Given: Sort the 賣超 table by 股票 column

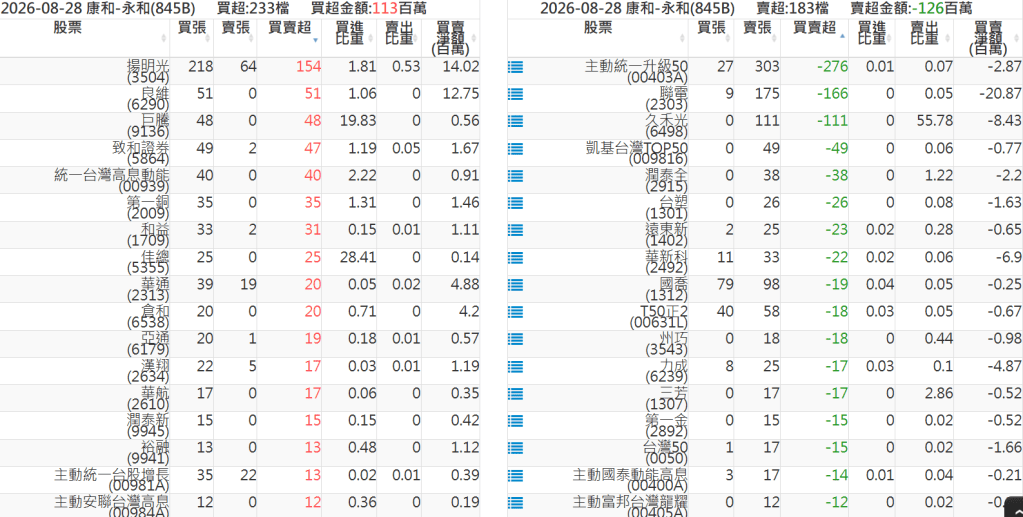Looking at the screenshot, I should [598, 38].
